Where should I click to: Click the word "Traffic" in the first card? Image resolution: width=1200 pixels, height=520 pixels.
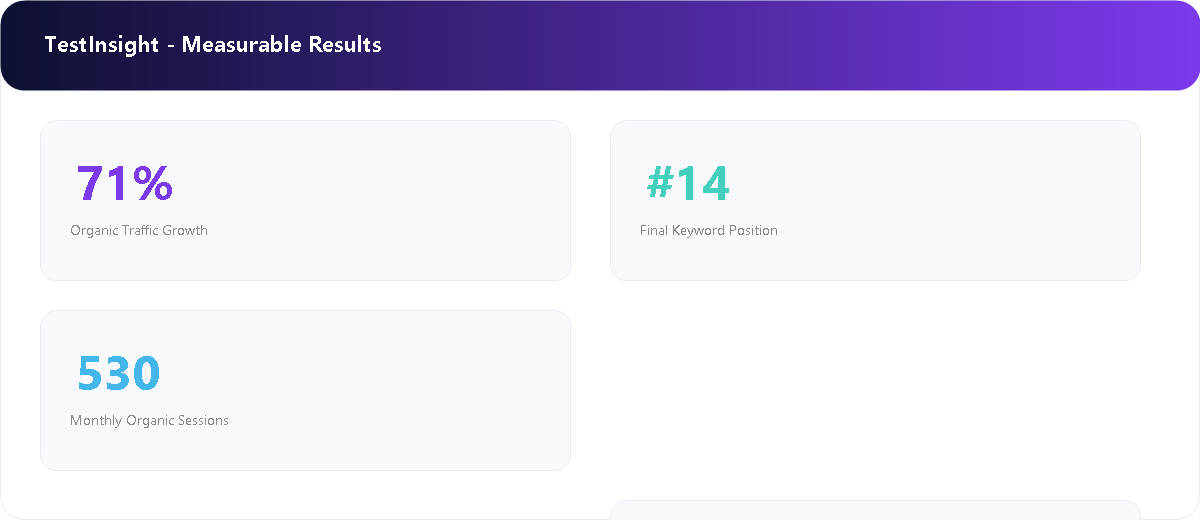pos(140,230)
